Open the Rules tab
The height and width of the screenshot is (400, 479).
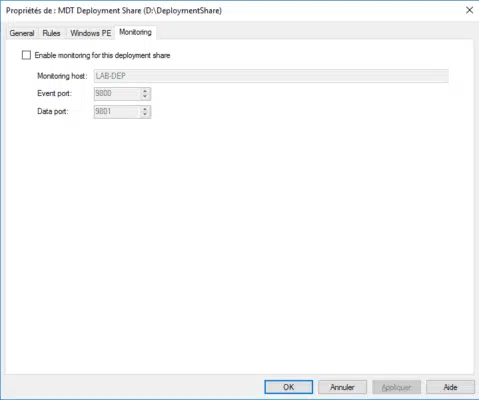click(51, 33)
